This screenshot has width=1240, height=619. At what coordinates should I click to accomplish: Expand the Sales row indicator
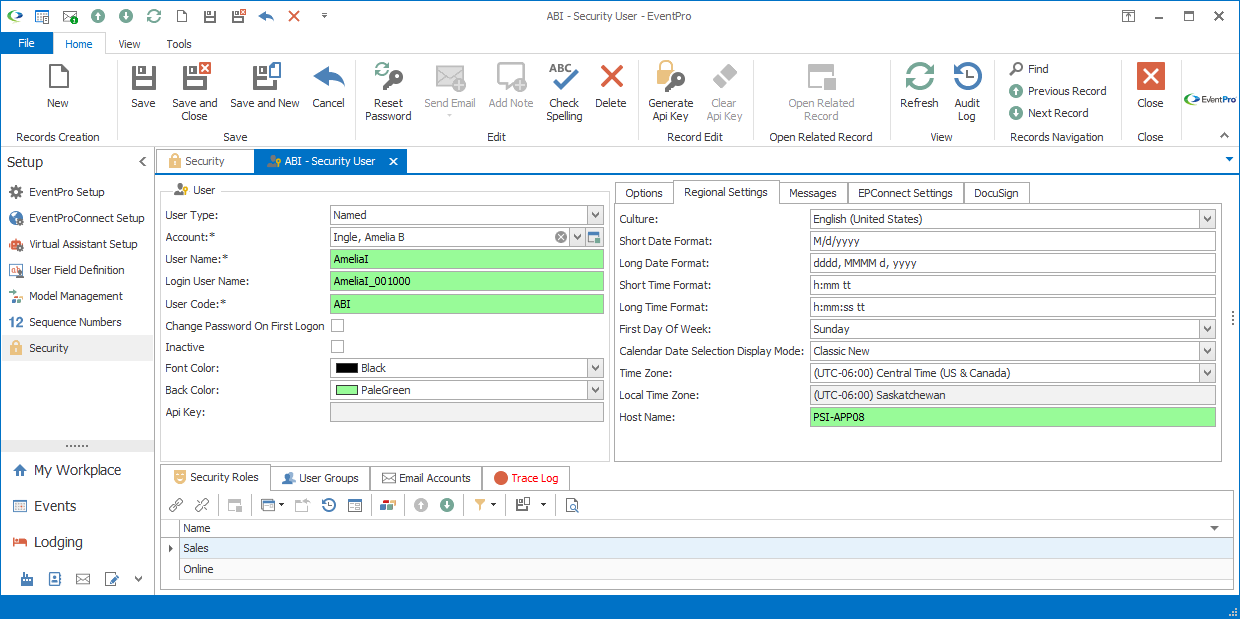click(169, 548)
